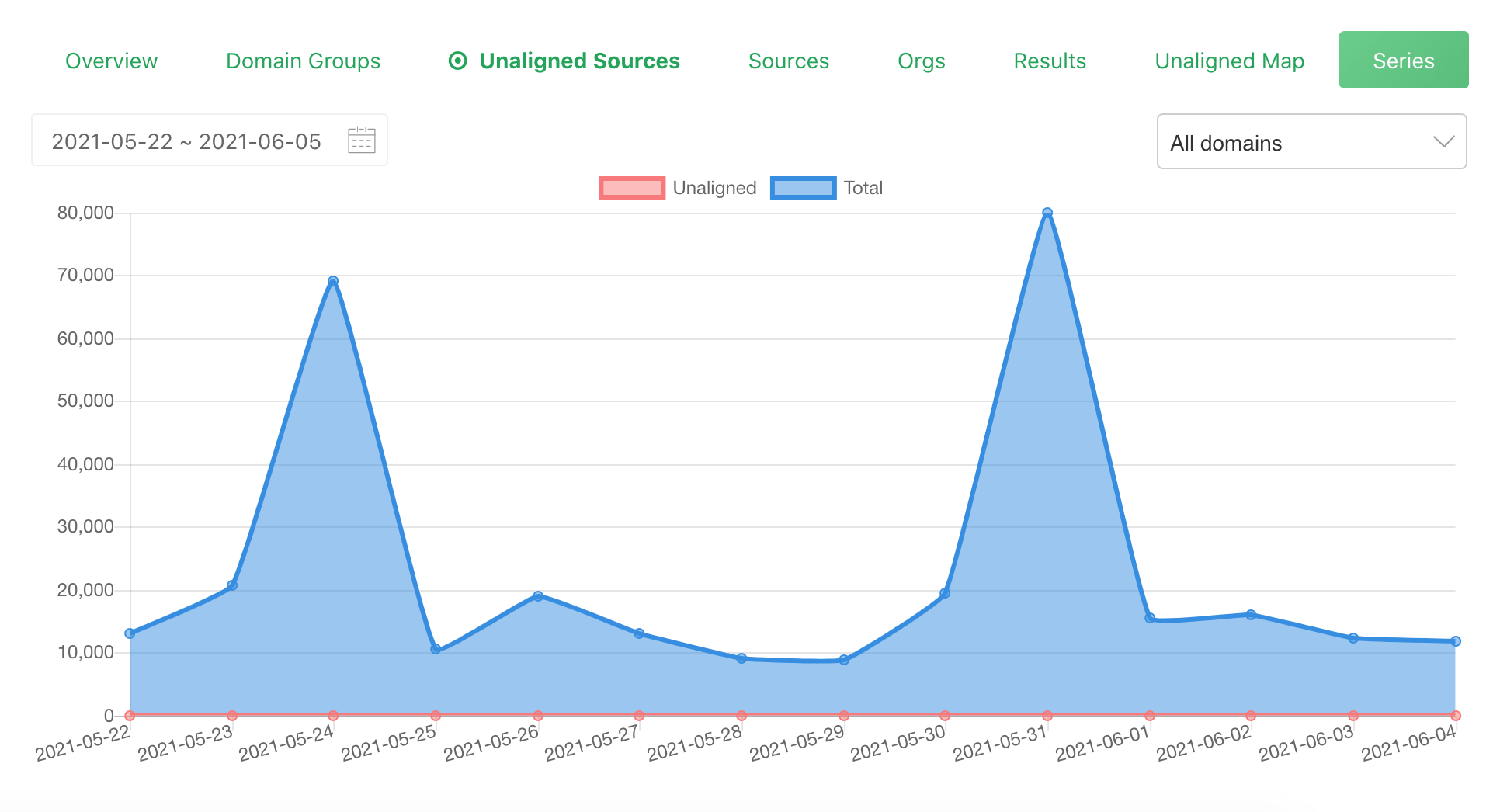Viewport: 1500px width, 812px height.
Task: Select the Total data point on 2021-05-27
Action: (x=639, y=633)
